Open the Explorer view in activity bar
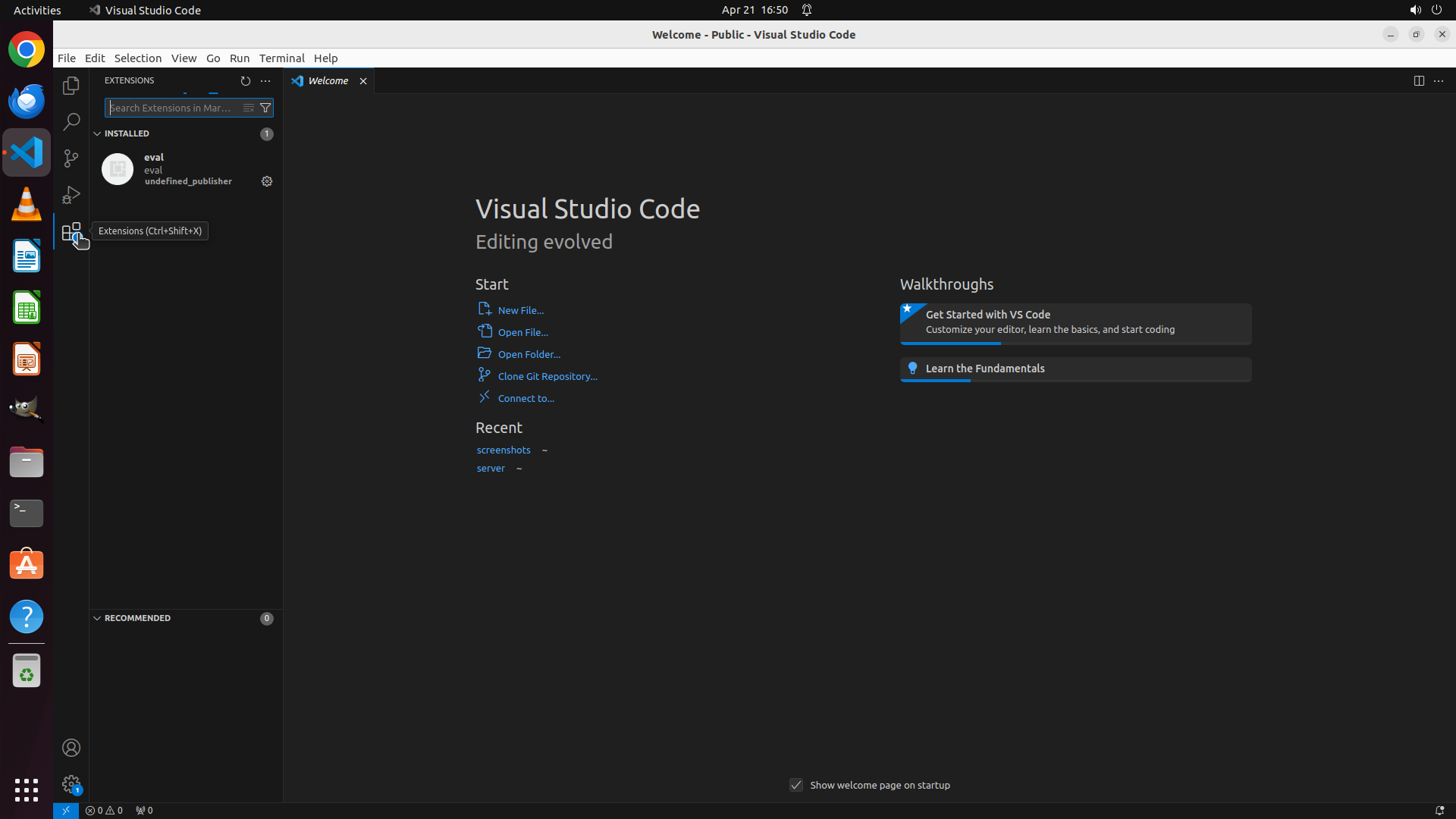 click(x=71, y=86)
